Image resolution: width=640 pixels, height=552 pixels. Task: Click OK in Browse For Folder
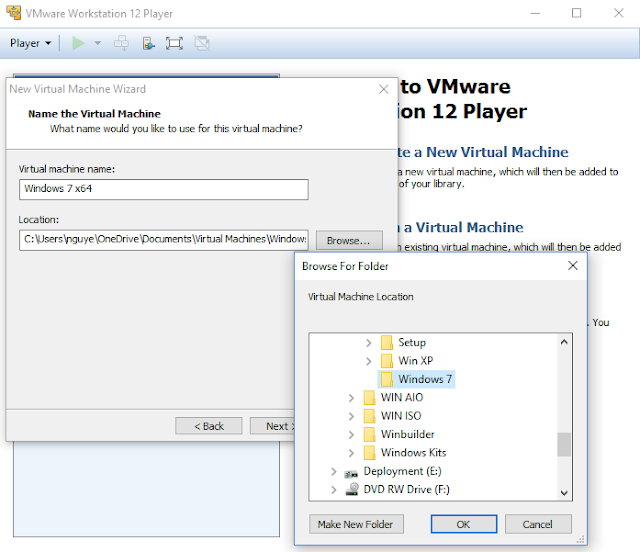pos(464,524)
